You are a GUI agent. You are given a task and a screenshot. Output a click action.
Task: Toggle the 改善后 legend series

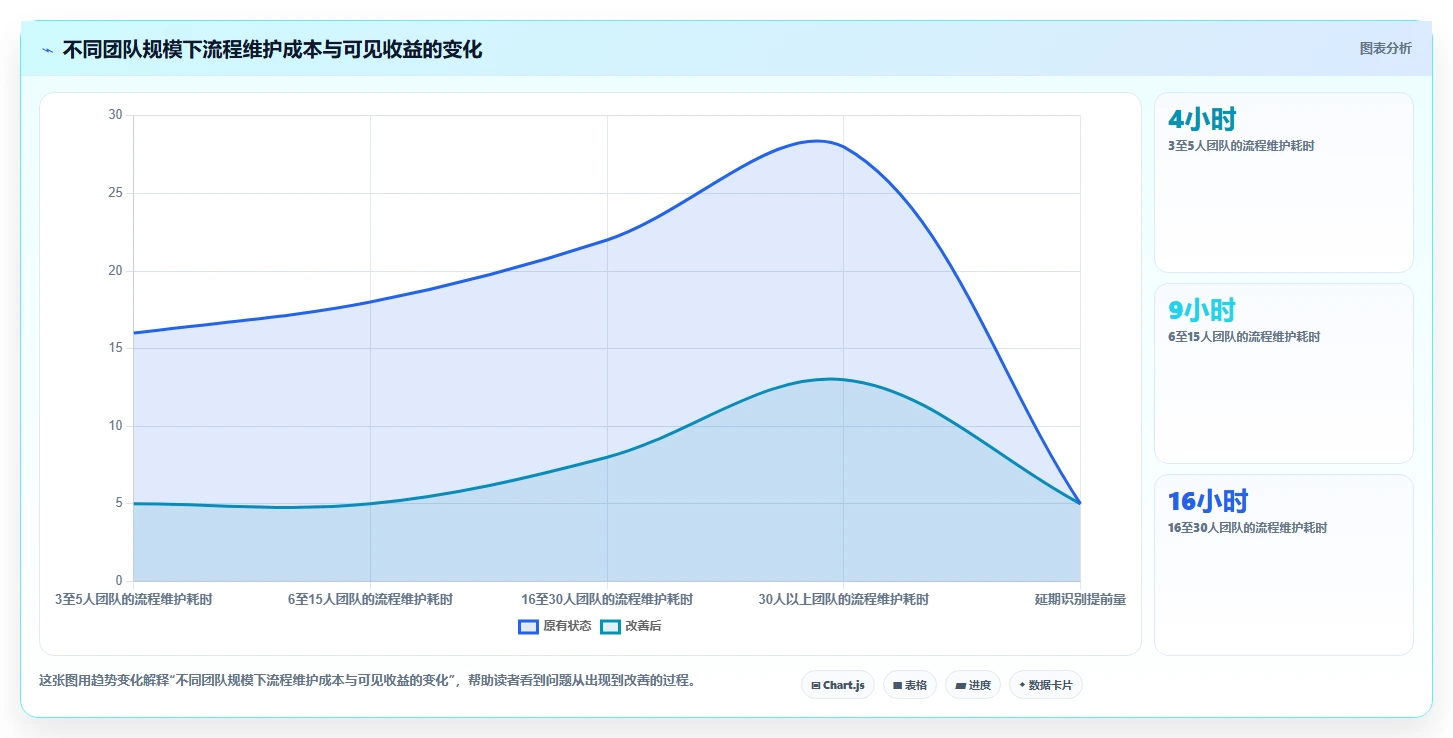(631, 626)
